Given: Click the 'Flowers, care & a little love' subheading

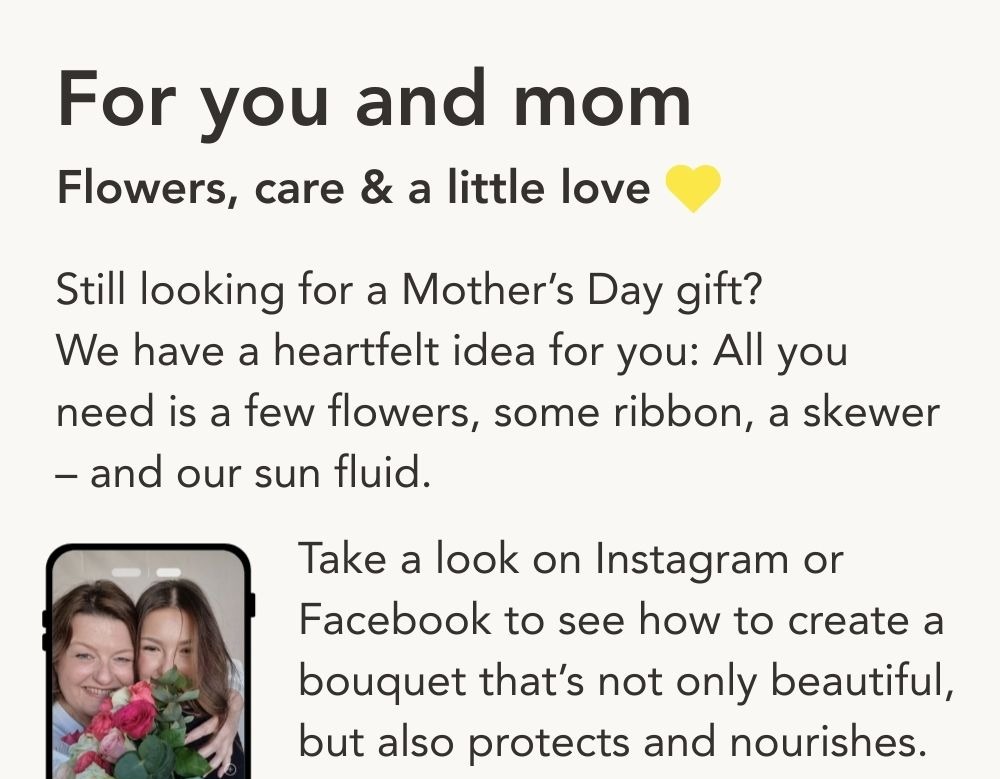Looking at the screenshot, I should (x=354, y=188).
